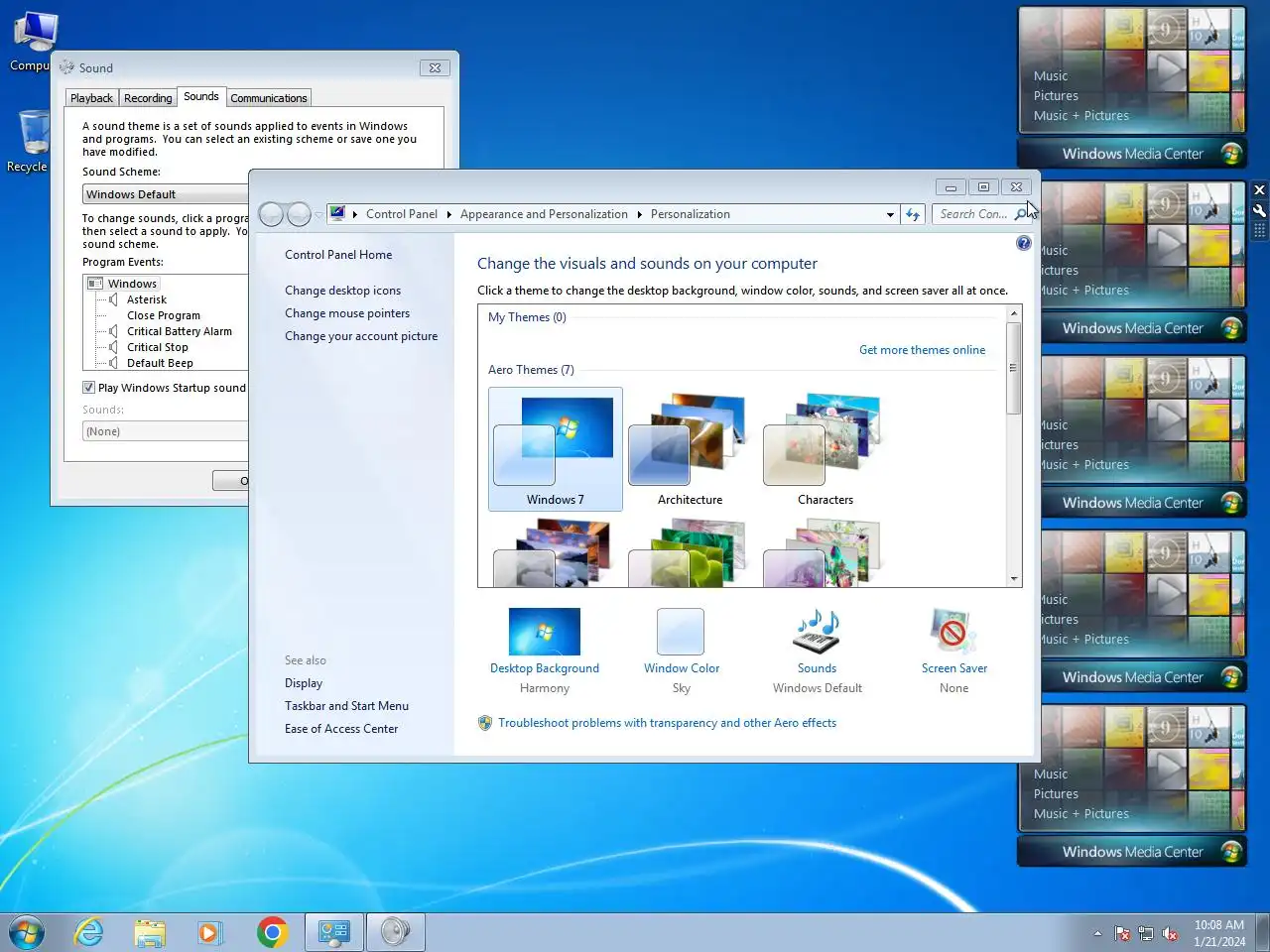Click the magnifier icon in search box
The width and height of the screenshot is (1270, 952).
coord(1020,214)
